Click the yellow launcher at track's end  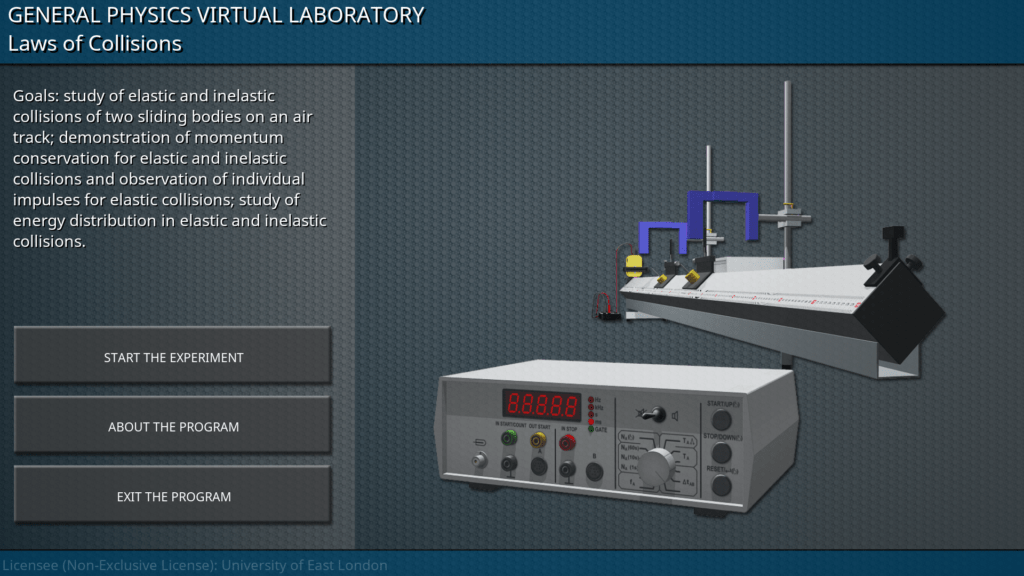click(633, 265)
